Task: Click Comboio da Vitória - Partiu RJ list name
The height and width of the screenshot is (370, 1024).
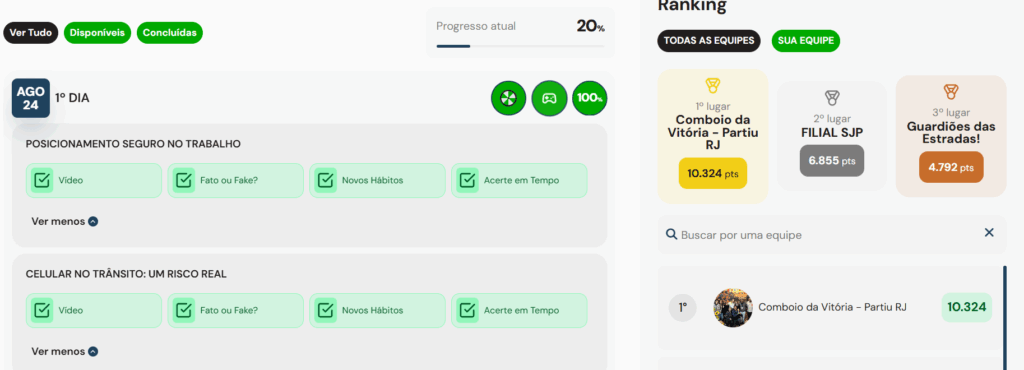Action: coord(833,307)
